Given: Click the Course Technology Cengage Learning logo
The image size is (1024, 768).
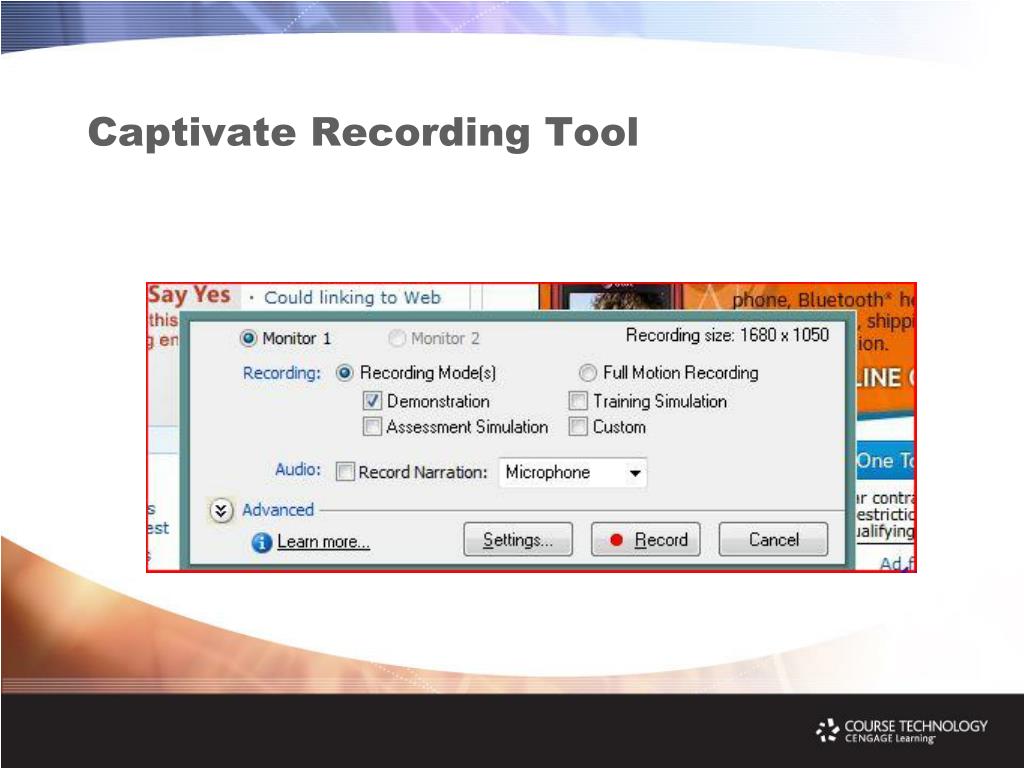Looking at the screenshot, I should (902, 731).
